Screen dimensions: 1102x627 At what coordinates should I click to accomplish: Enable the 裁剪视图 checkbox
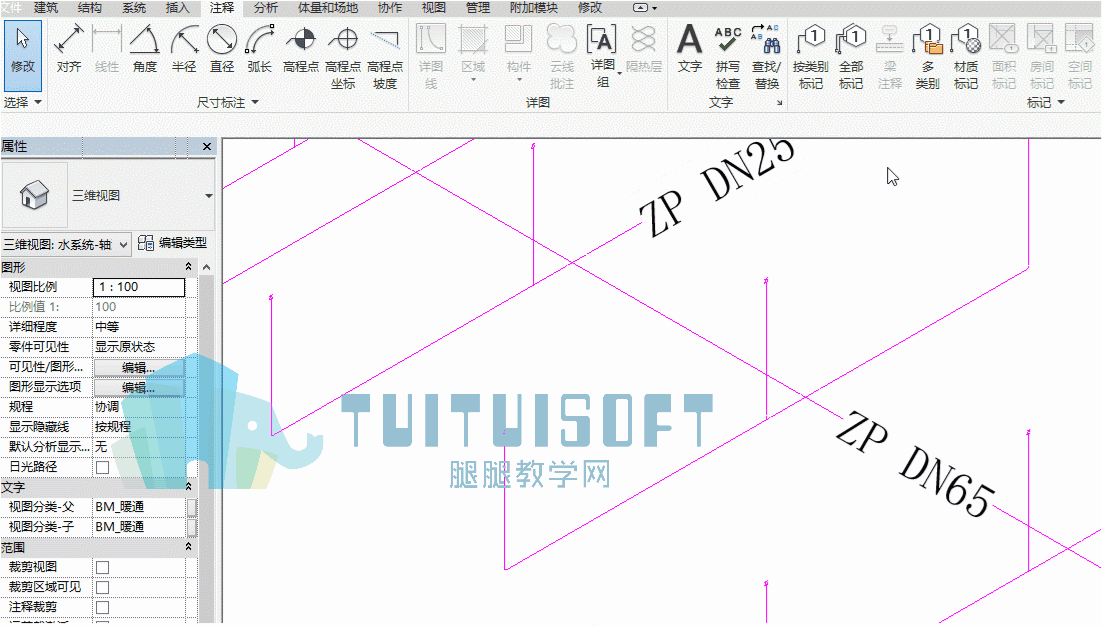(x=103, y=567)
